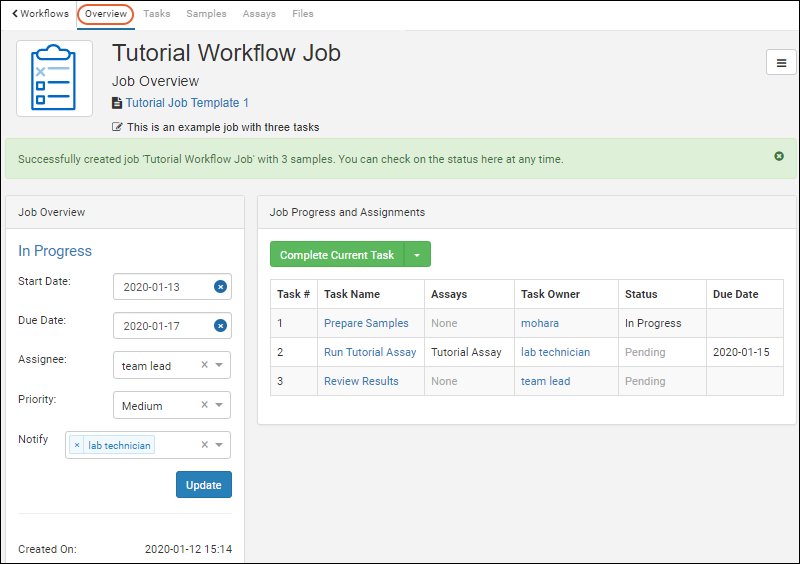Open the Samples tab

[206, 14]
